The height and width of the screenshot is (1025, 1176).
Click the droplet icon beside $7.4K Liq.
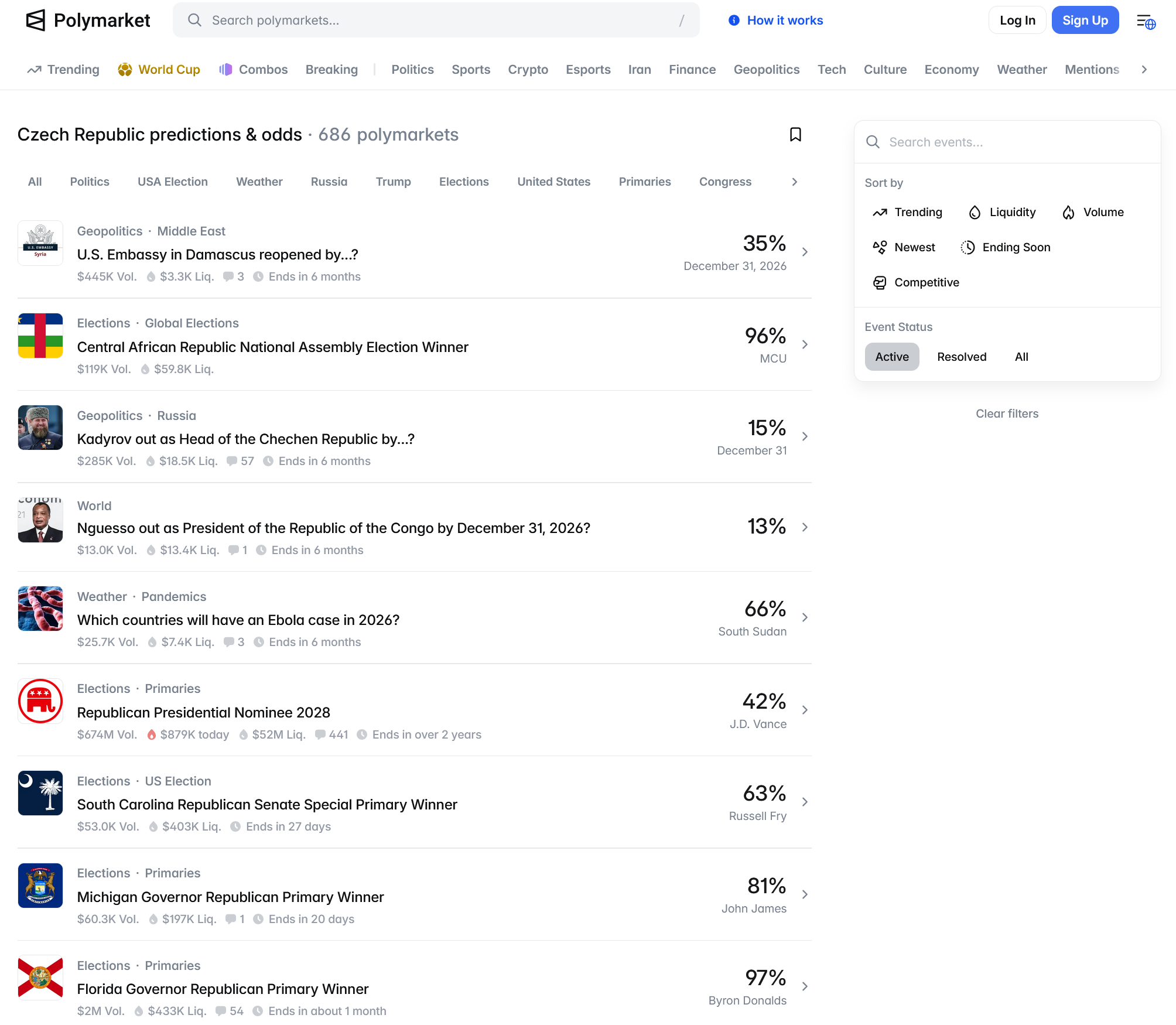[x=152, y=643]
